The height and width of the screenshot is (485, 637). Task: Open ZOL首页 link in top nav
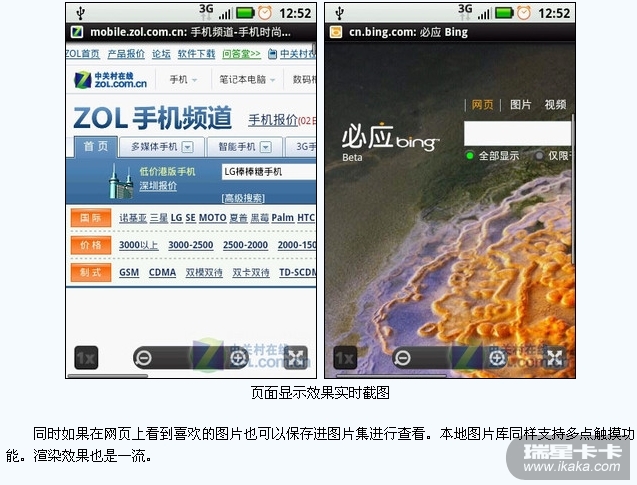82,54
